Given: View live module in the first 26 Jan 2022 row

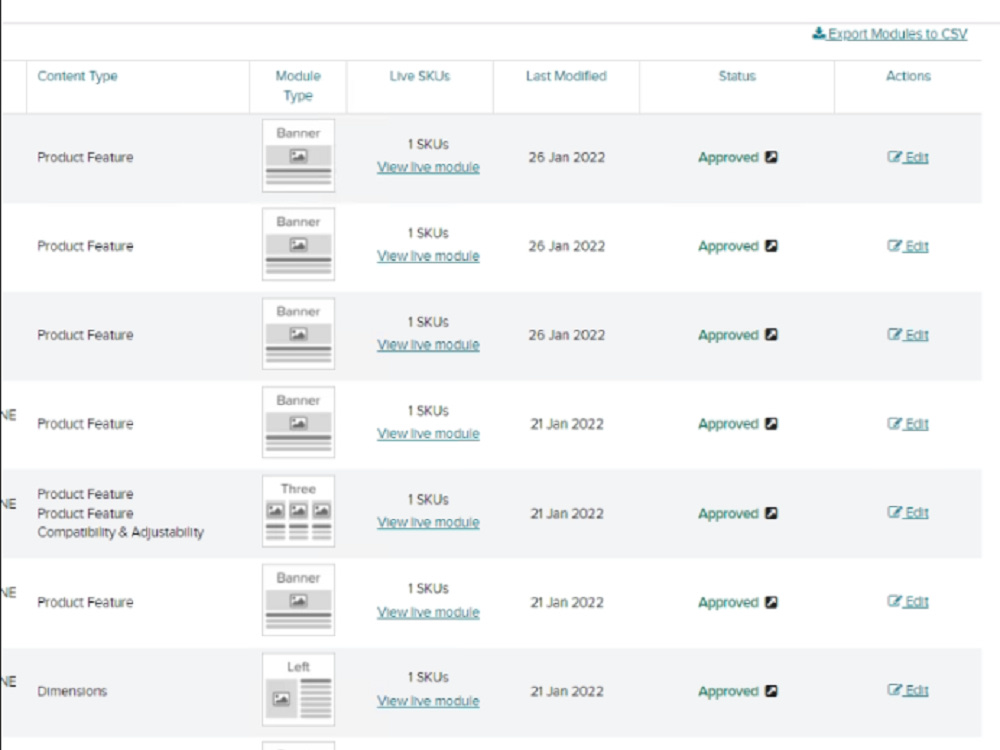Looking at the screenshot, I should pos(428,167).
